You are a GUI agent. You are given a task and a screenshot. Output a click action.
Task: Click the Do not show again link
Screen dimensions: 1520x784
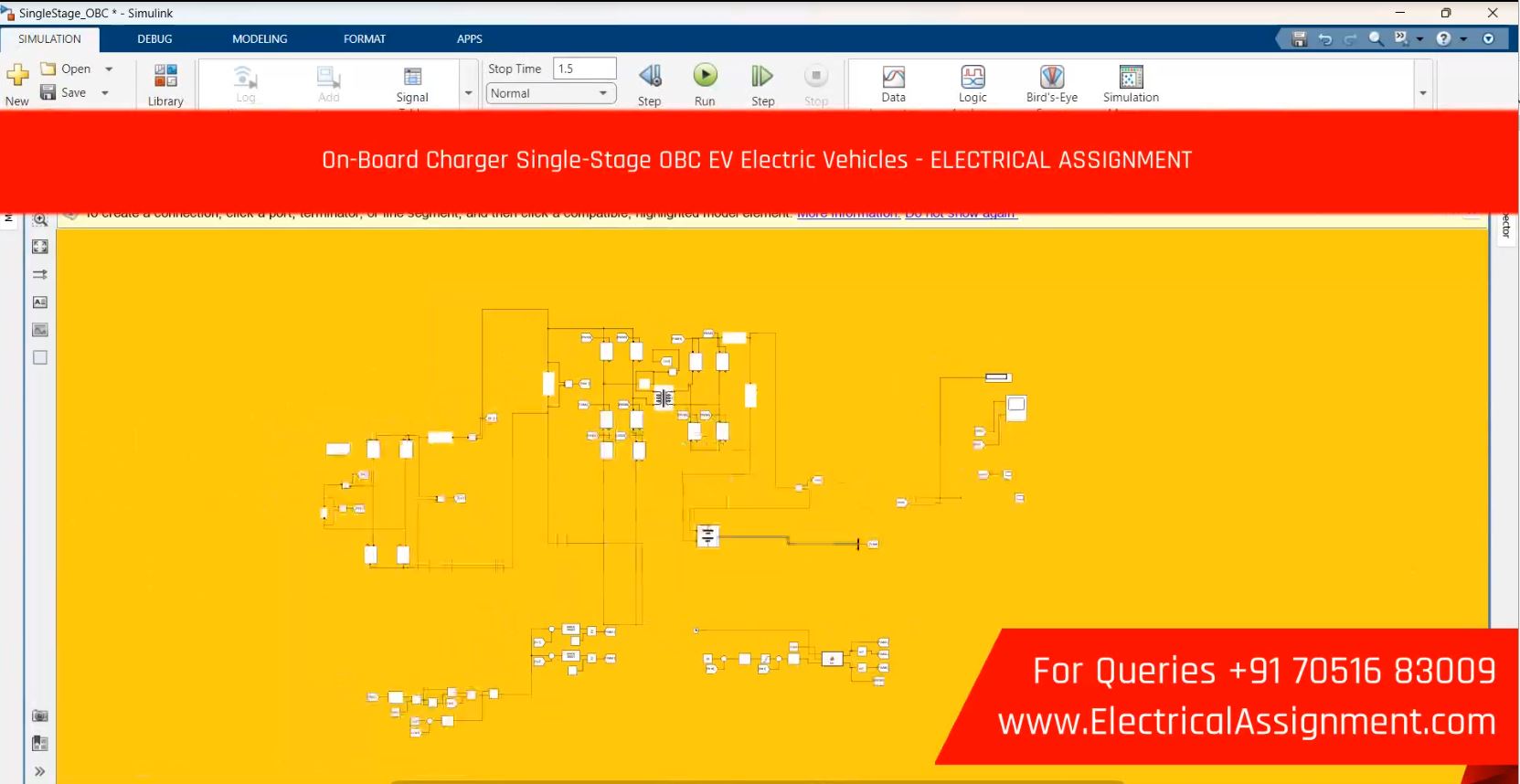click(x=961, y=215)
